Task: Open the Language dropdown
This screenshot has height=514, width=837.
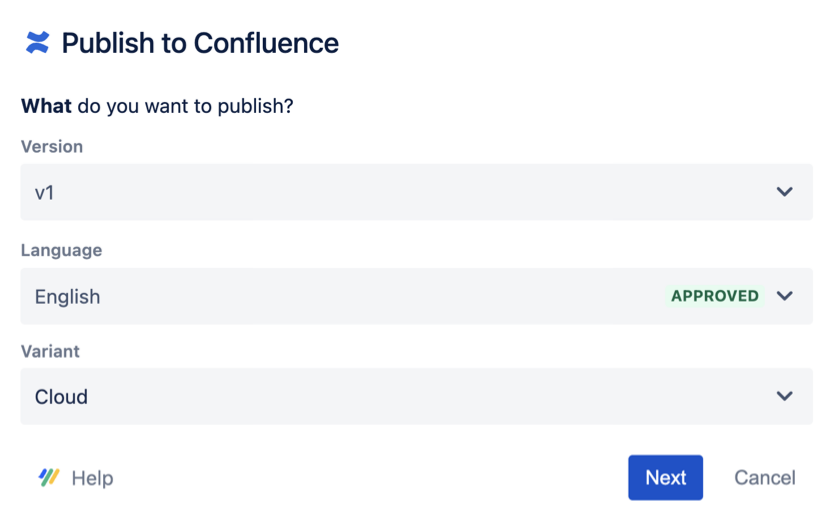Action: (x=350, y=296)
